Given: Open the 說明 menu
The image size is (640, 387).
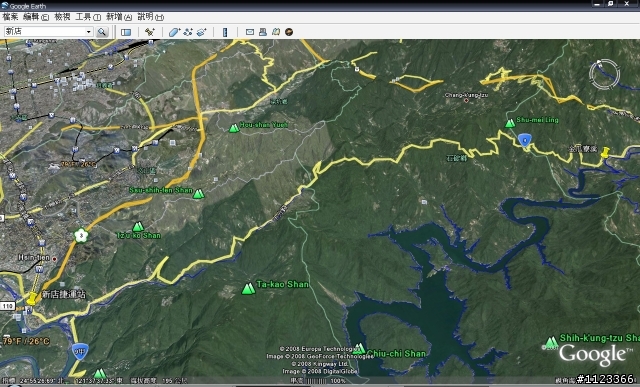Looking at the screenshot, I should coord(150,17).
